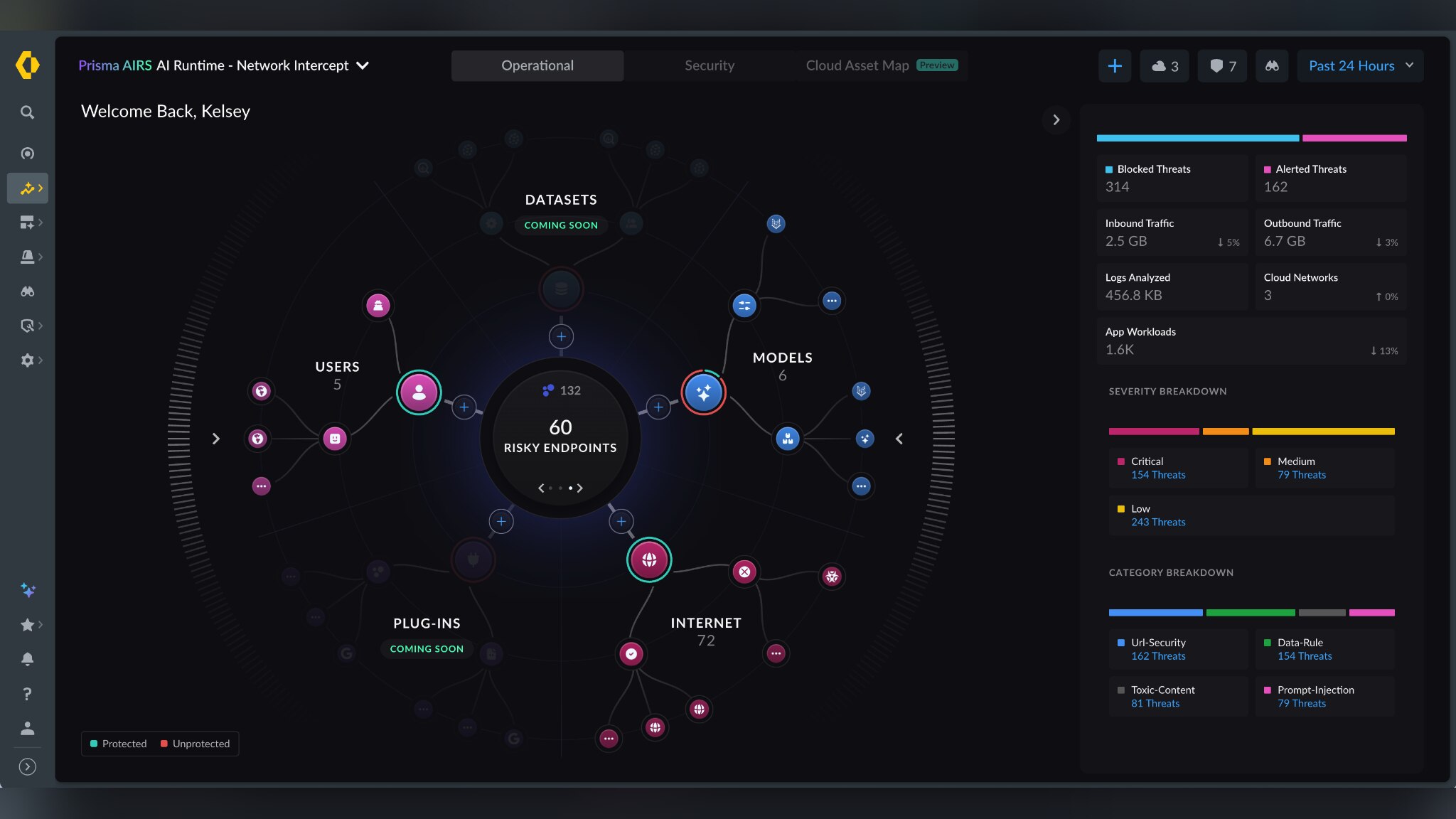
Task: Select the Users node person icon
Action: (x=419, y=392)
